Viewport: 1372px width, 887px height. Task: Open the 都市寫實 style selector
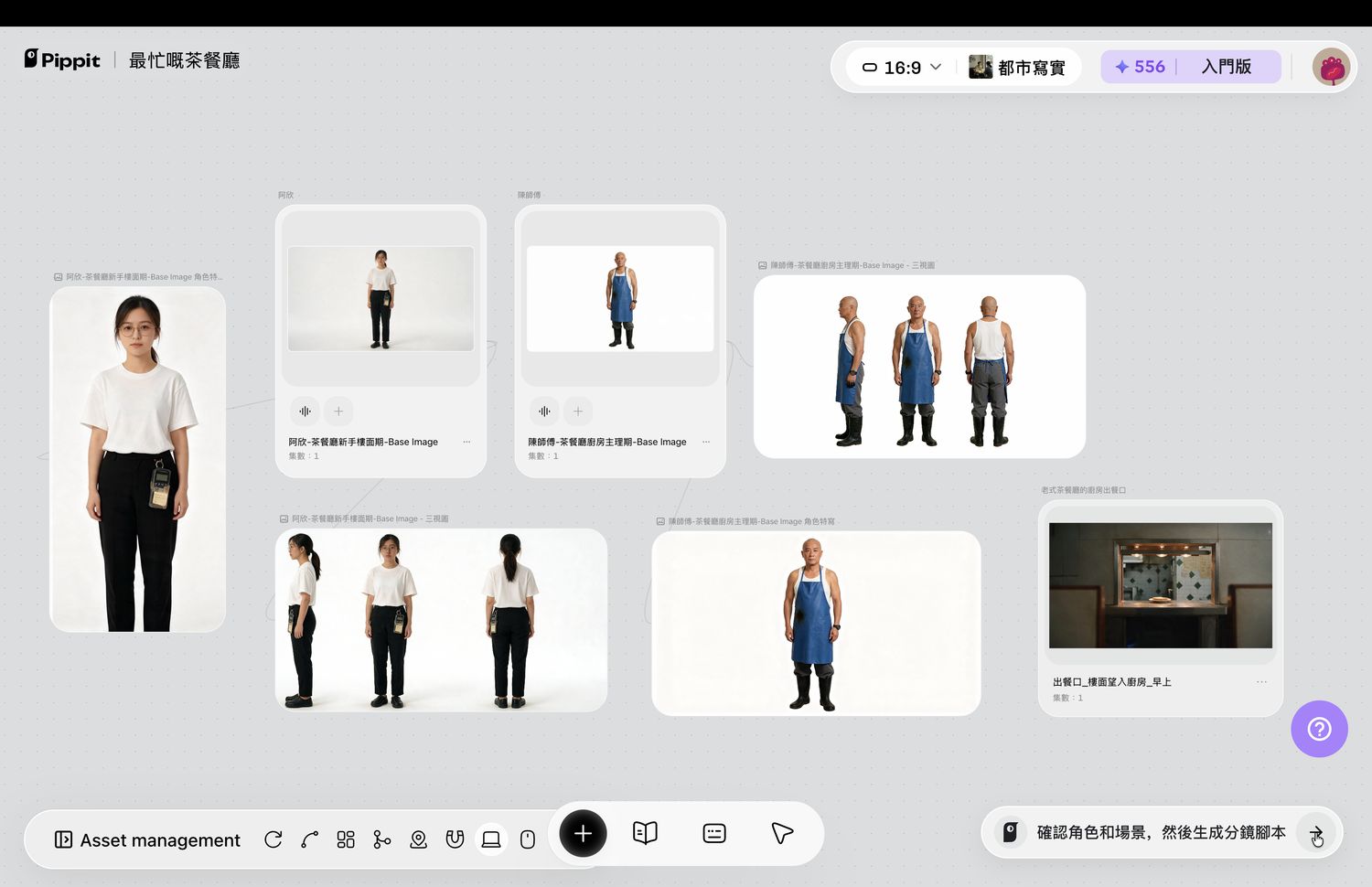tap(1017, 68)
